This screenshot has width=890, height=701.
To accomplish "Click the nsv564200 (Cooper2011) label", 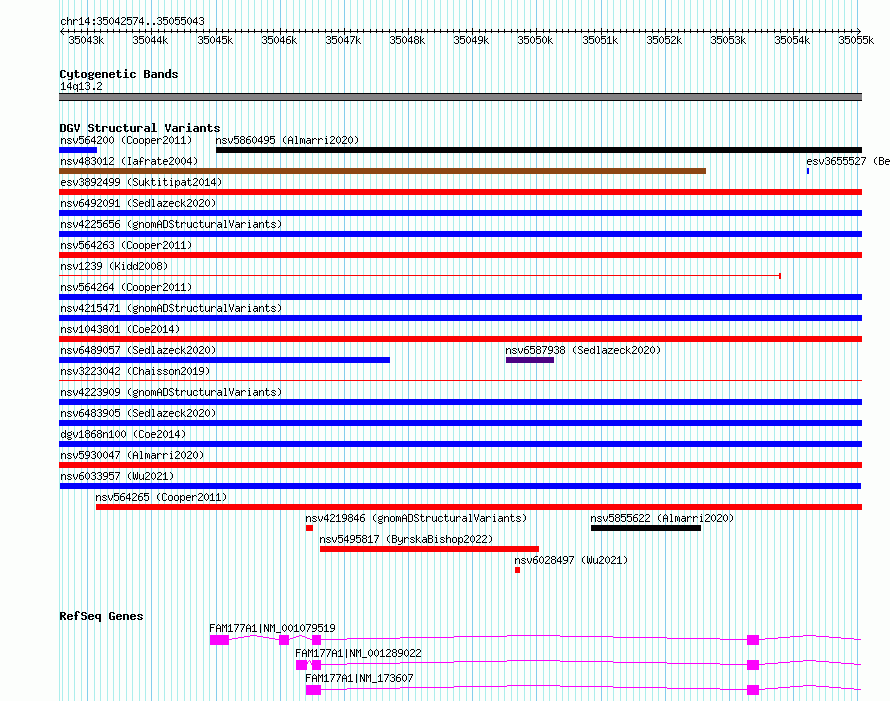I will coord(126,140).
